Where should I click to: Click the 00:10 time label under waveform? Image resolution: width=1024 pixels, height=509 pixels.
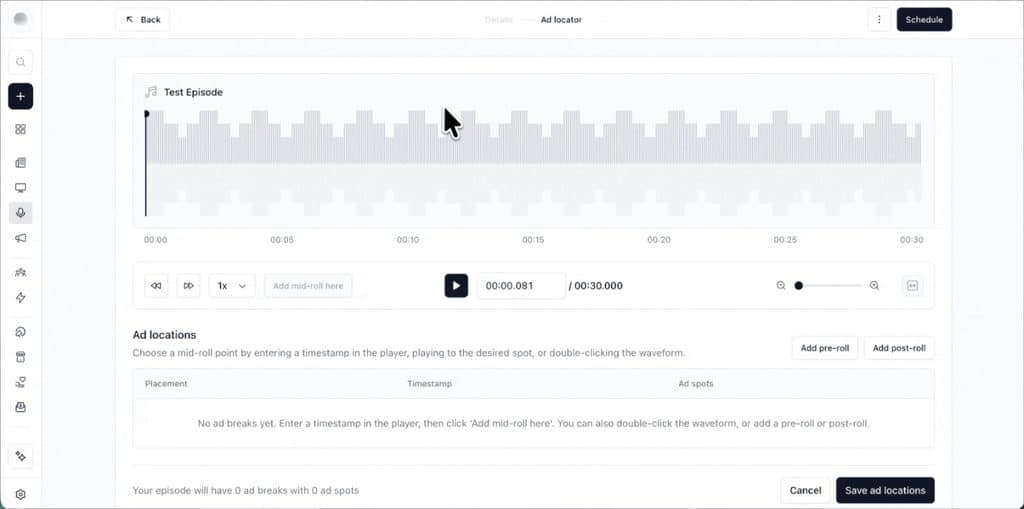pyautogui.click(x=408, y=240)
